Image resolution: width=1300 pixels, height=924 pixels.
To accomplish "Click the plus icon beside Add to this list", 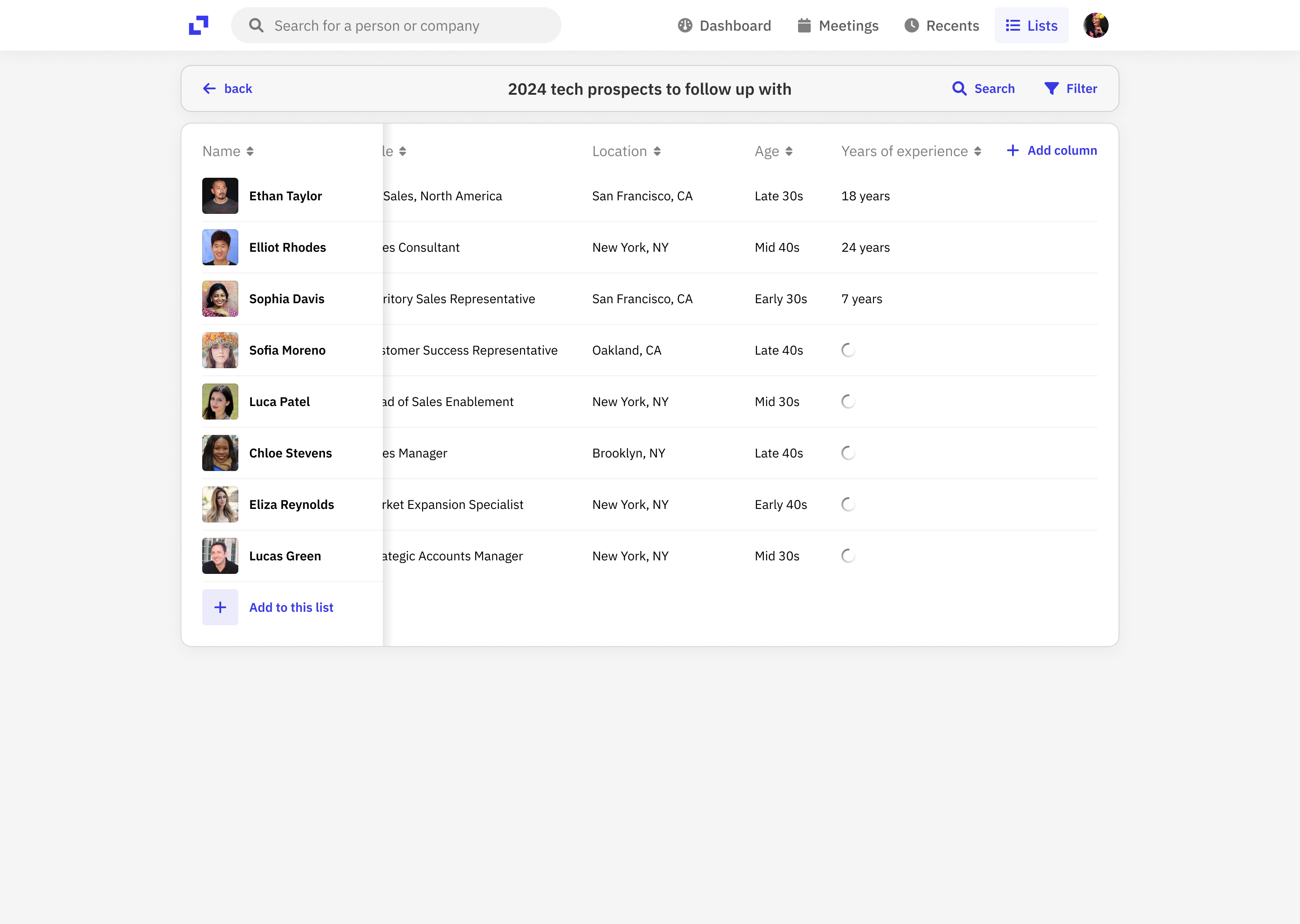I will point(220,607).
